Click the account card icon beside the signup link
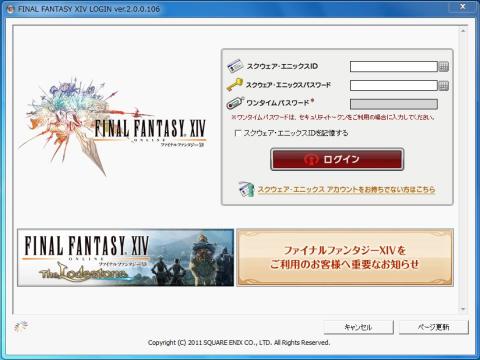Screen dimensions: 480x360 click(x=247, y=190)
